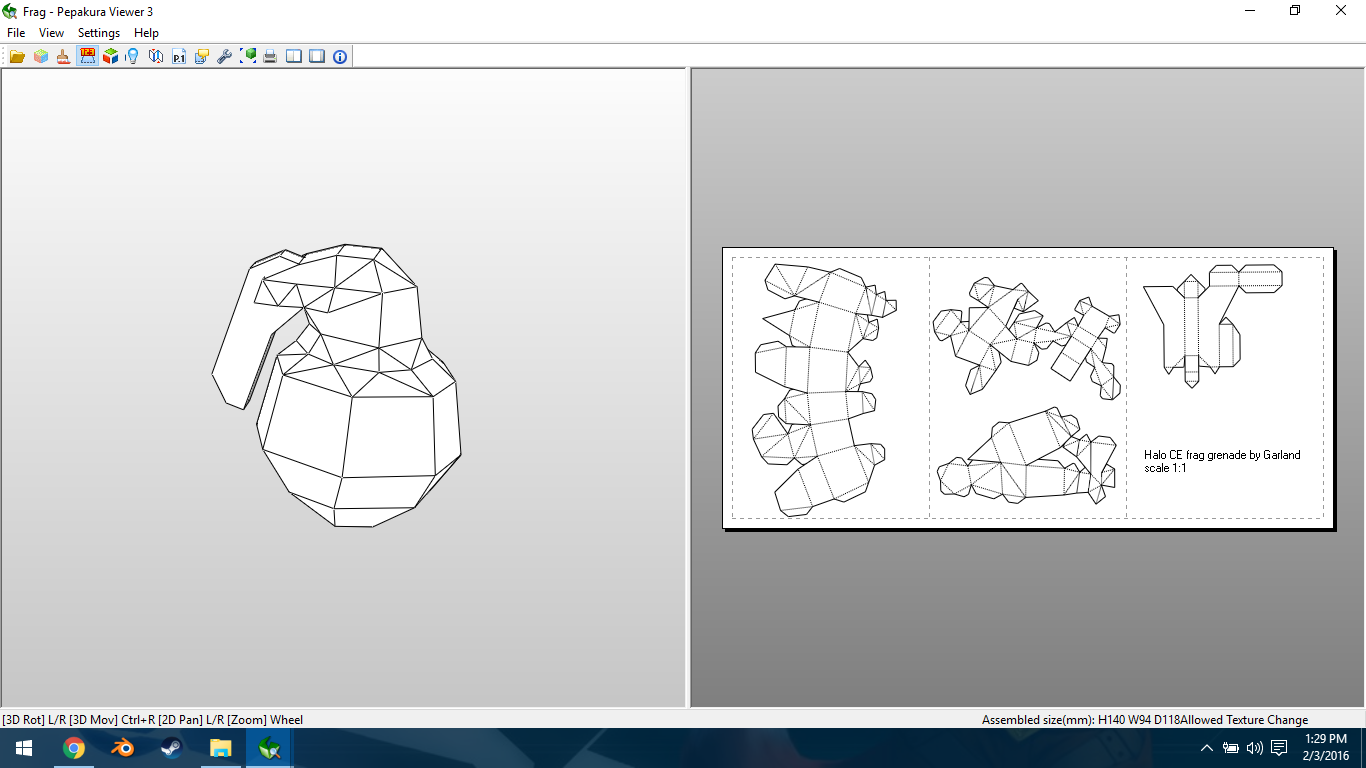Open Blender from the taskbar
This screenshot has height=768, width=1366.
(122, 748)
